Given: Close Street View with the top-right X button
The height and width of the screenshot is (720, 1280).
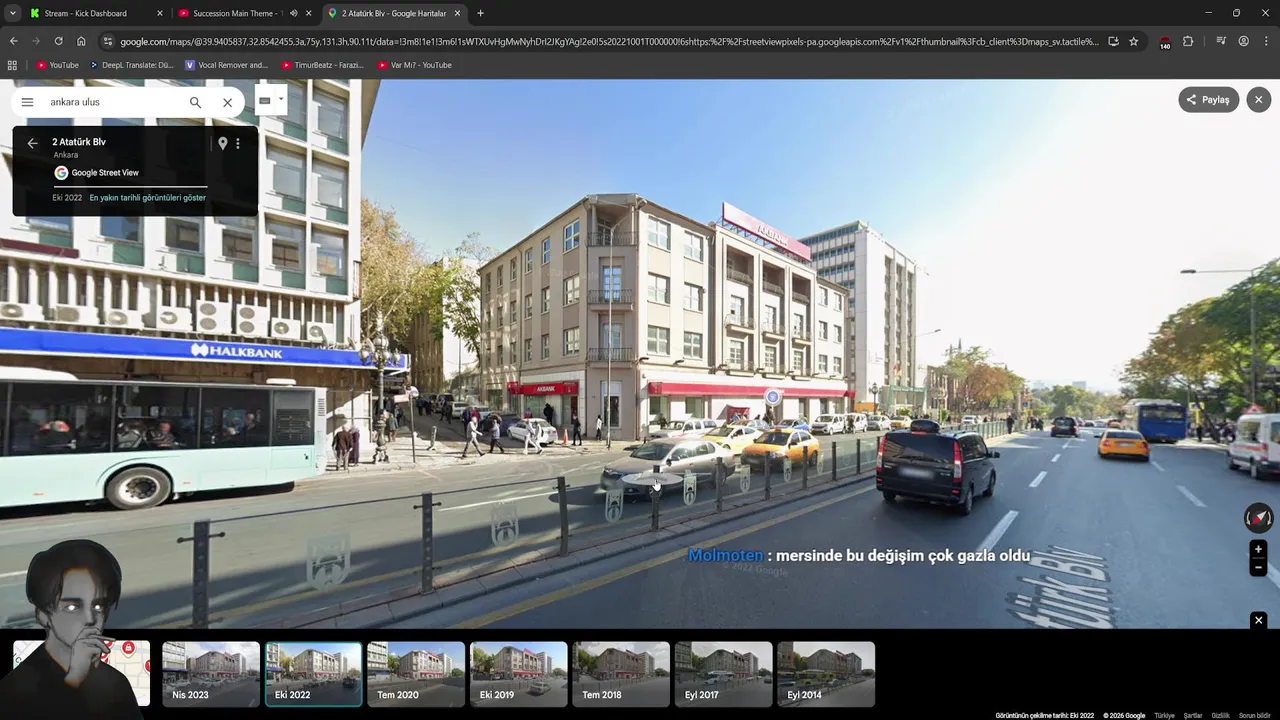Looking at the screenshot, I should point(1258,100).
